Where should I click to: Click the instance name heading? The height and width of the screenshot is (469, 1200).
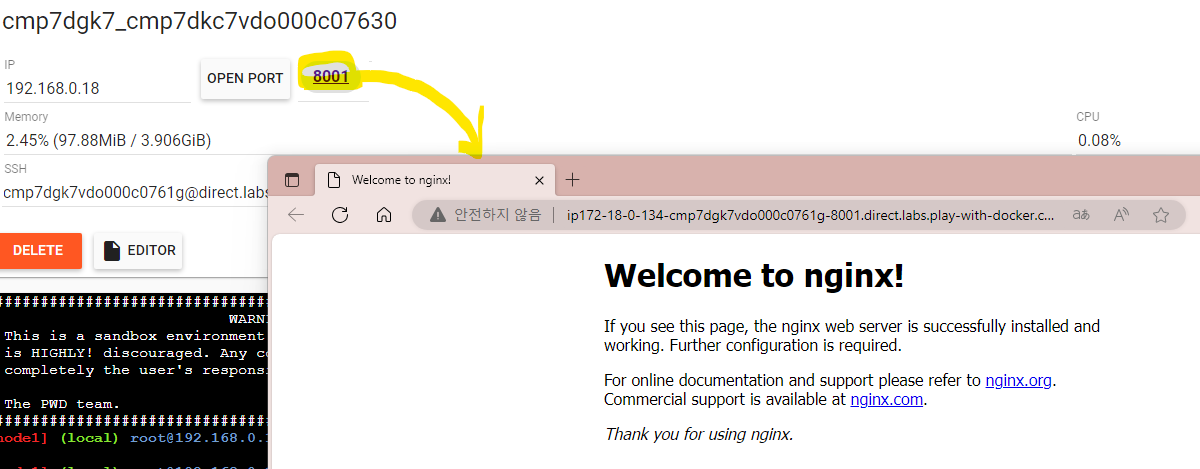tap(199, 20)
